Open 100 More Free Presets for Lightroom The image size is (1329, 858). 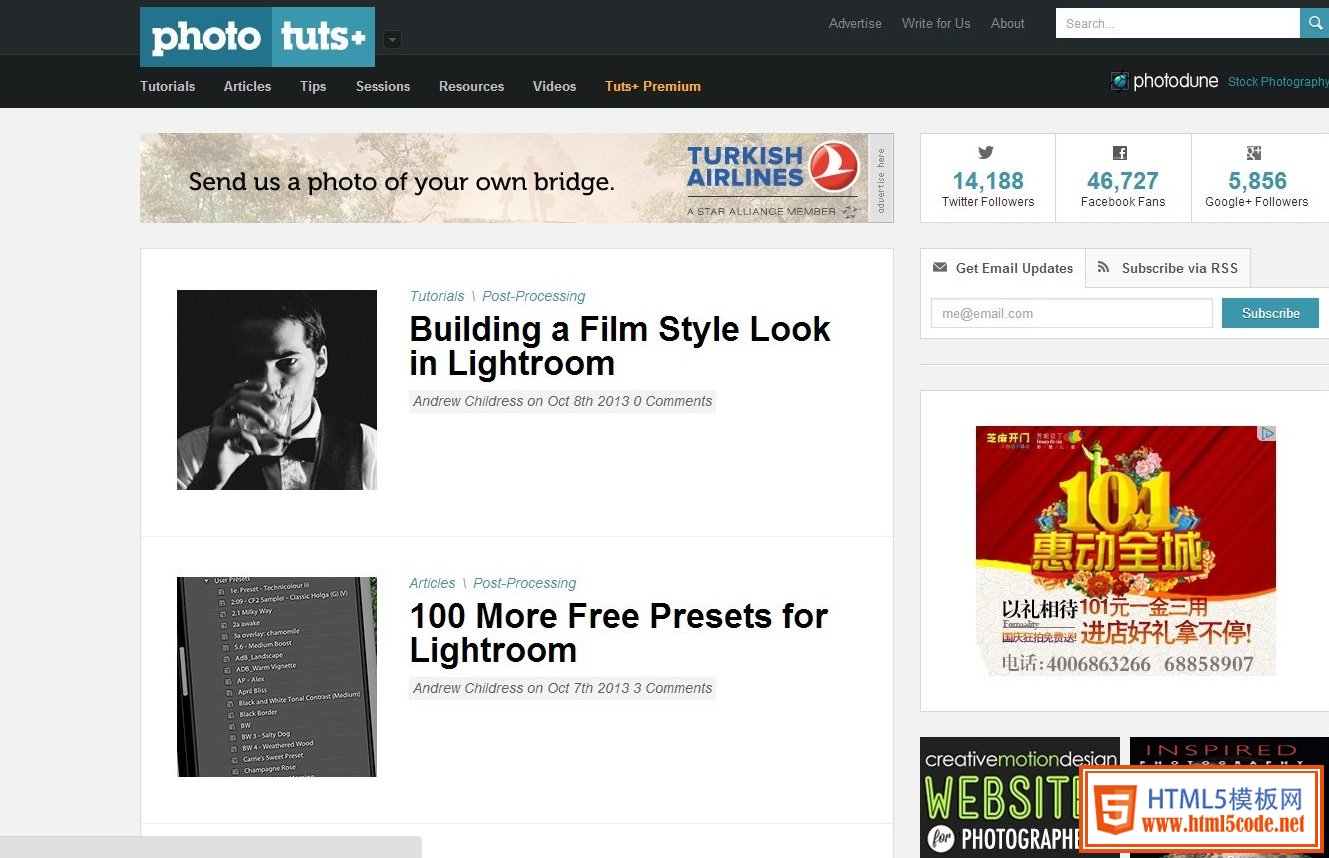point(619,633)
